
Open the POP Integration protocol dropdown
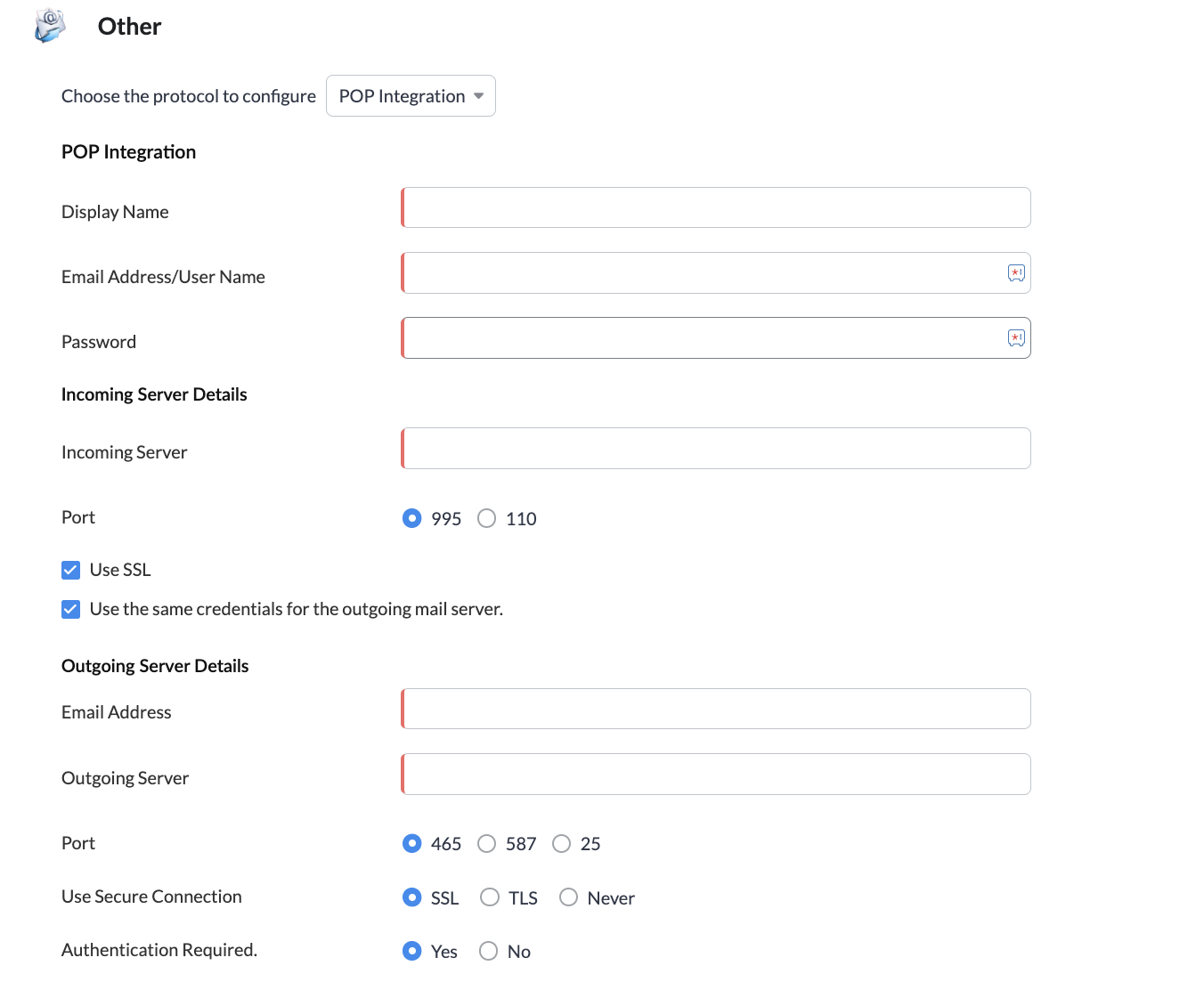pos(411,96)
